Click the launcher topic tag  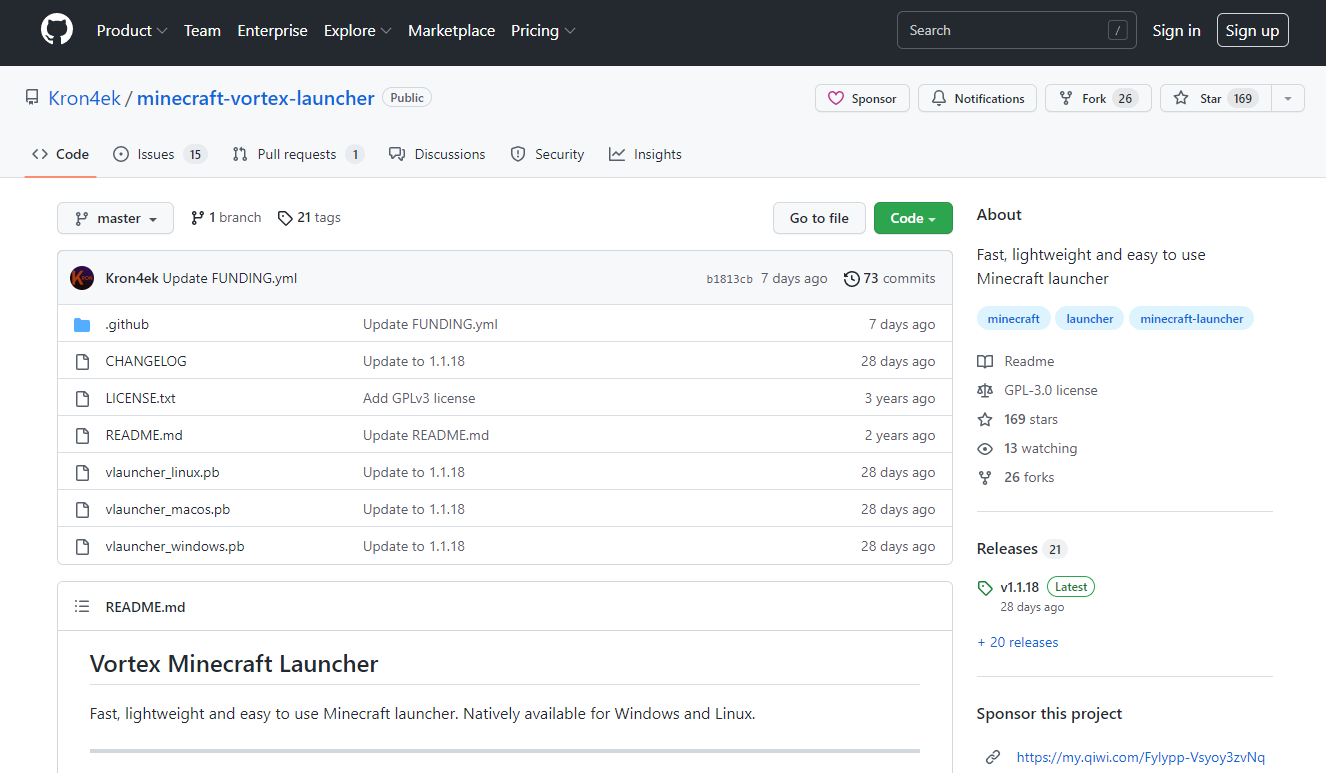coord(1090,319)
